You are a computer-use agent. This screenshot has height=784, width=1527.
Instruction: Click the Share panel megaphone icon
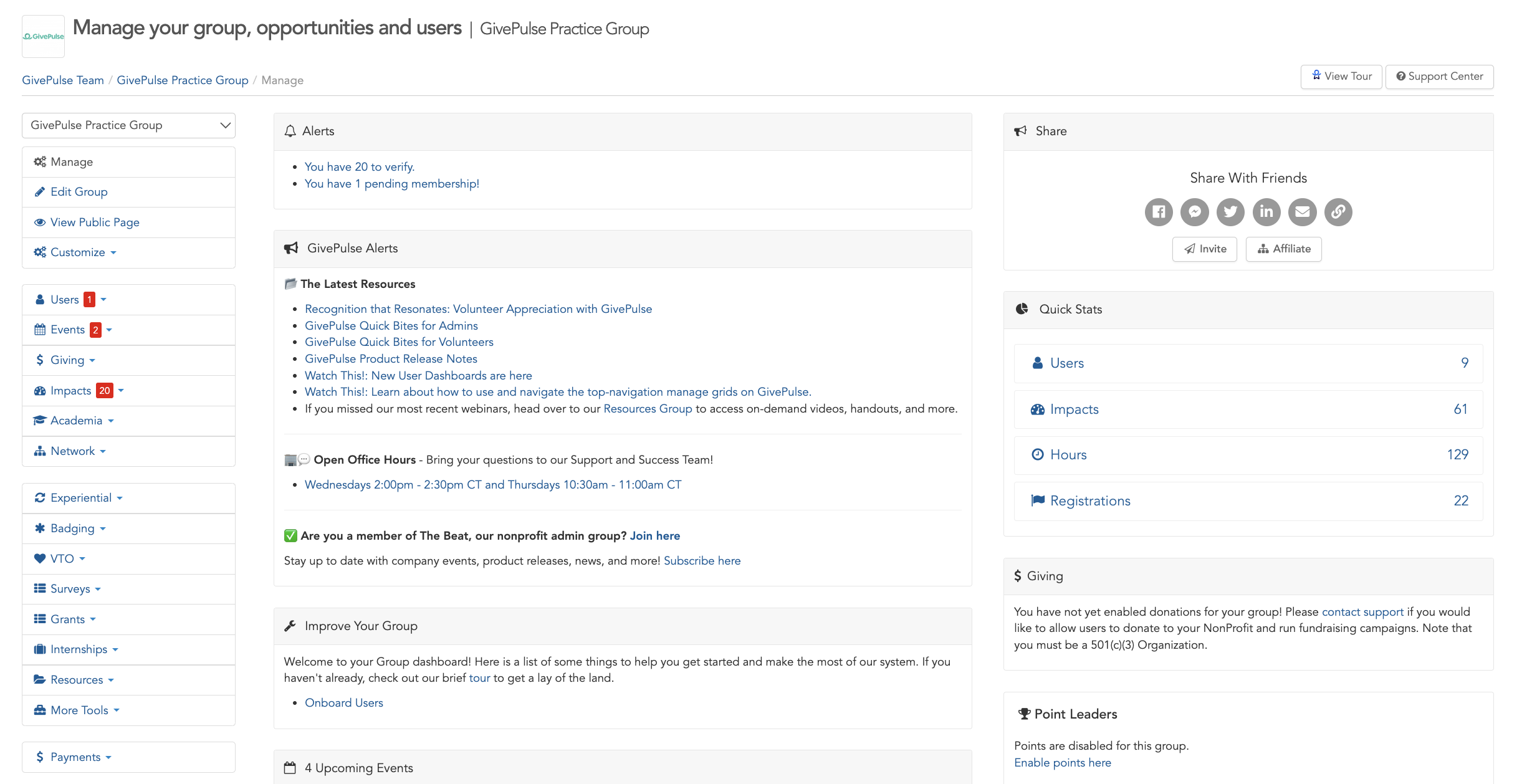(1020, 131)
